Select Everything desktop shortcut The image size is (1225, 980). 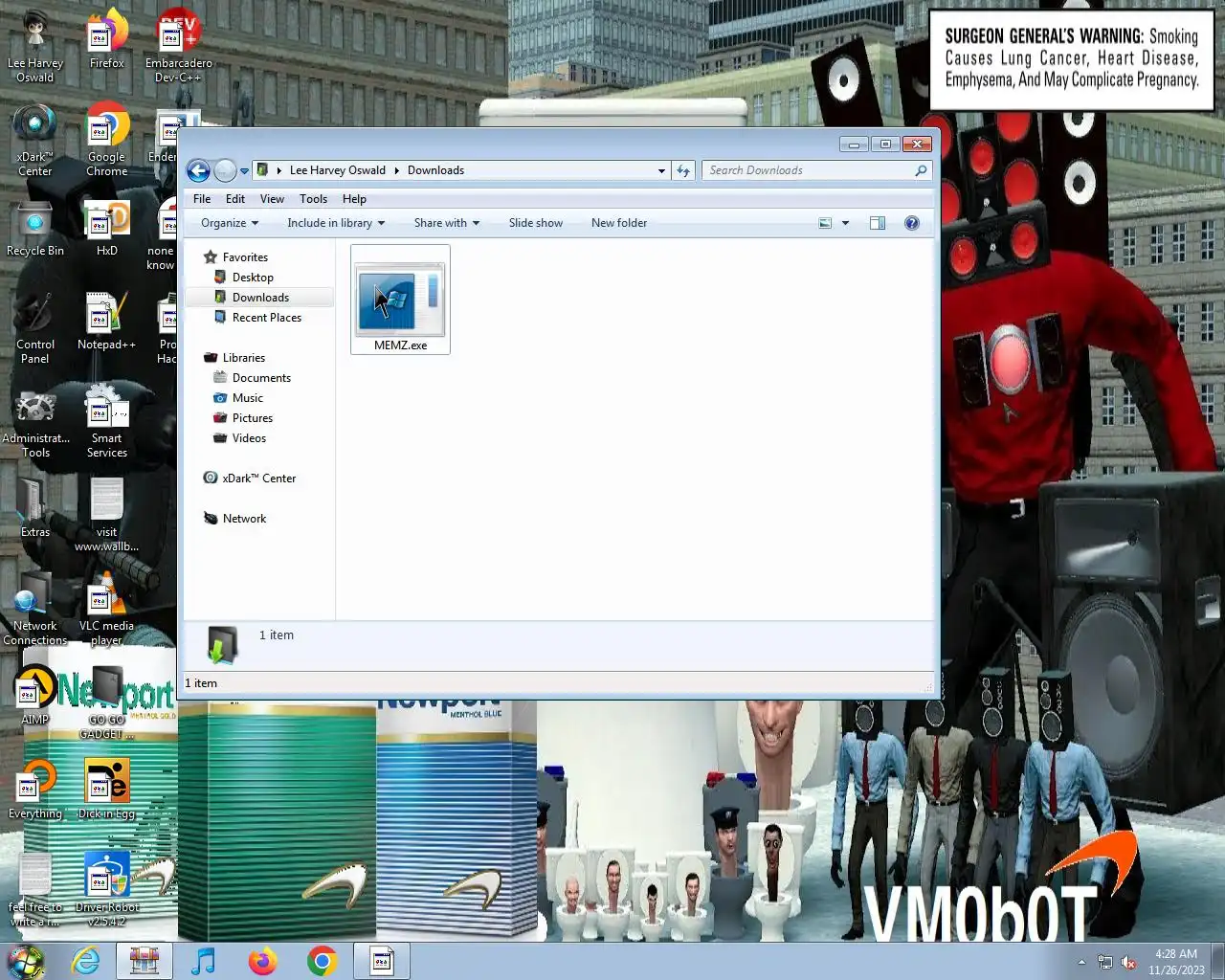[35, 790]
